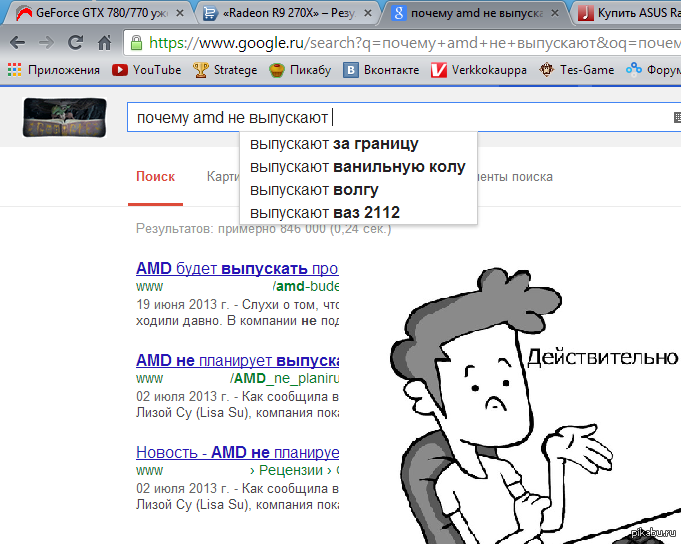Open the Приложения apps bookmark

53,70
